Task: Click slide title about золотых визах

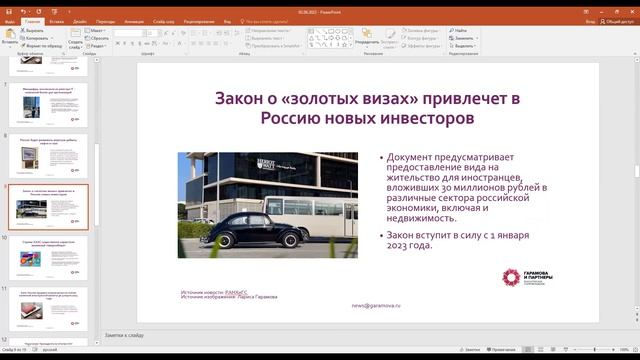Action: pyautogui.click(x=367, y=108)
